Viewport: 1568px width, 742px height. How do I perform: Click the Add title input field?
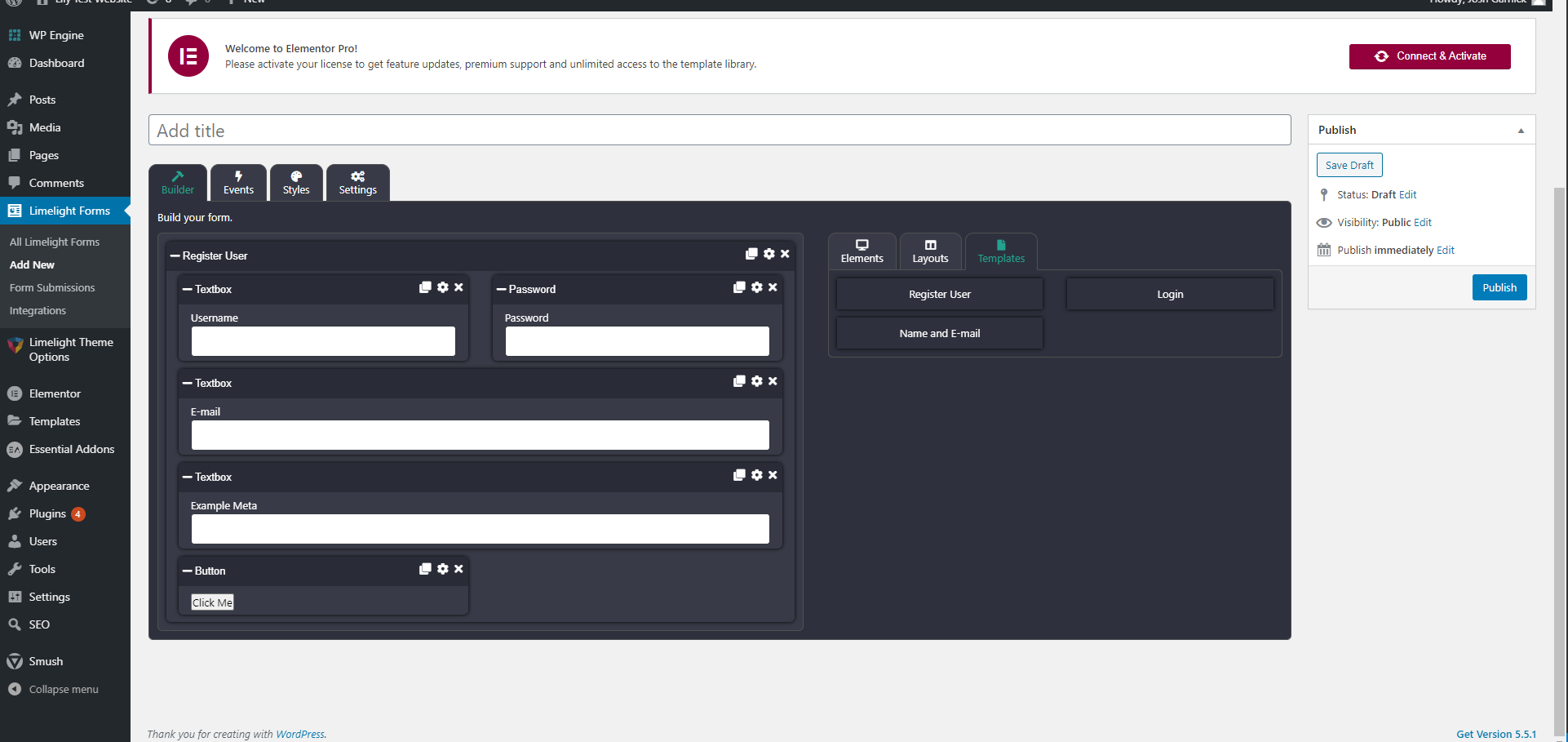pos(719,131)
